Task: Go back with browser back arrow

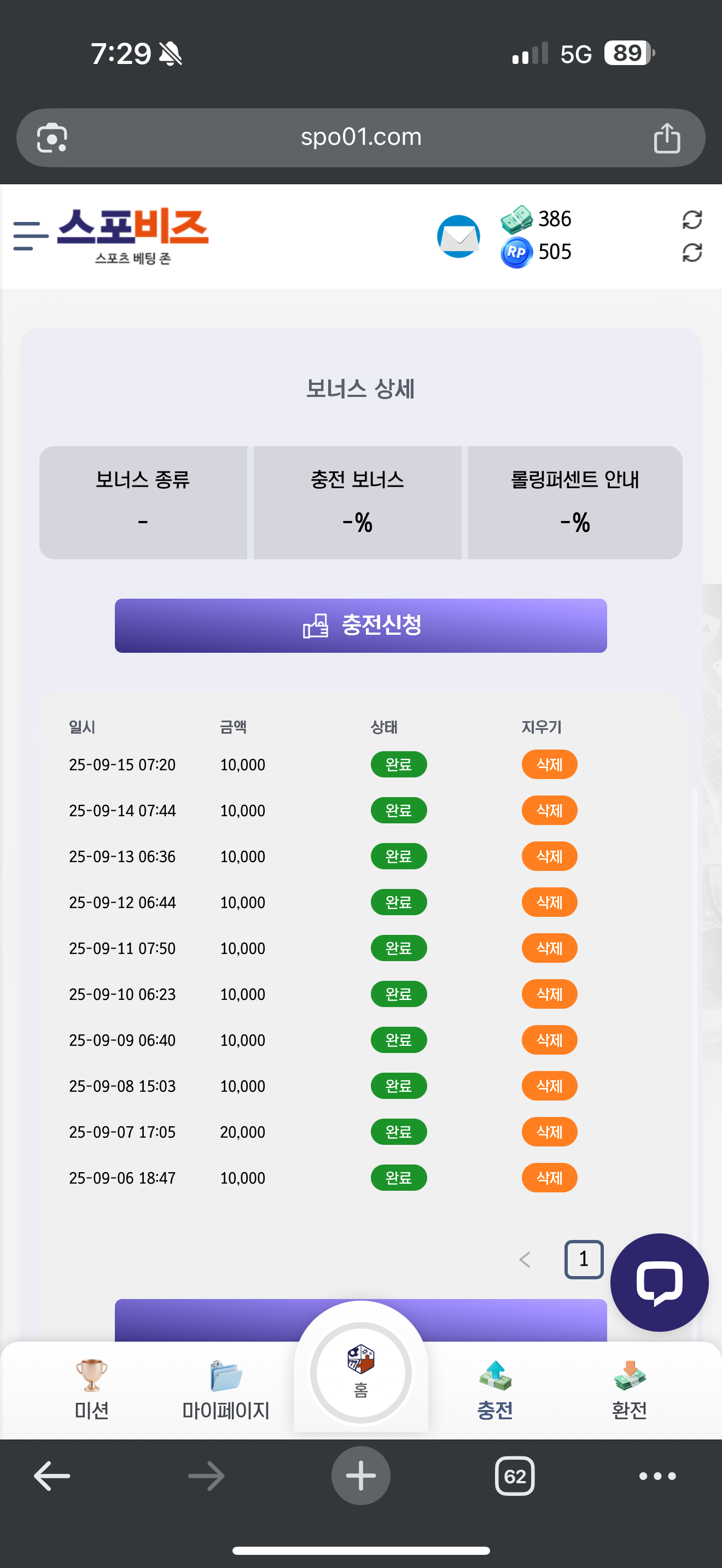Action: [52, 1476]
